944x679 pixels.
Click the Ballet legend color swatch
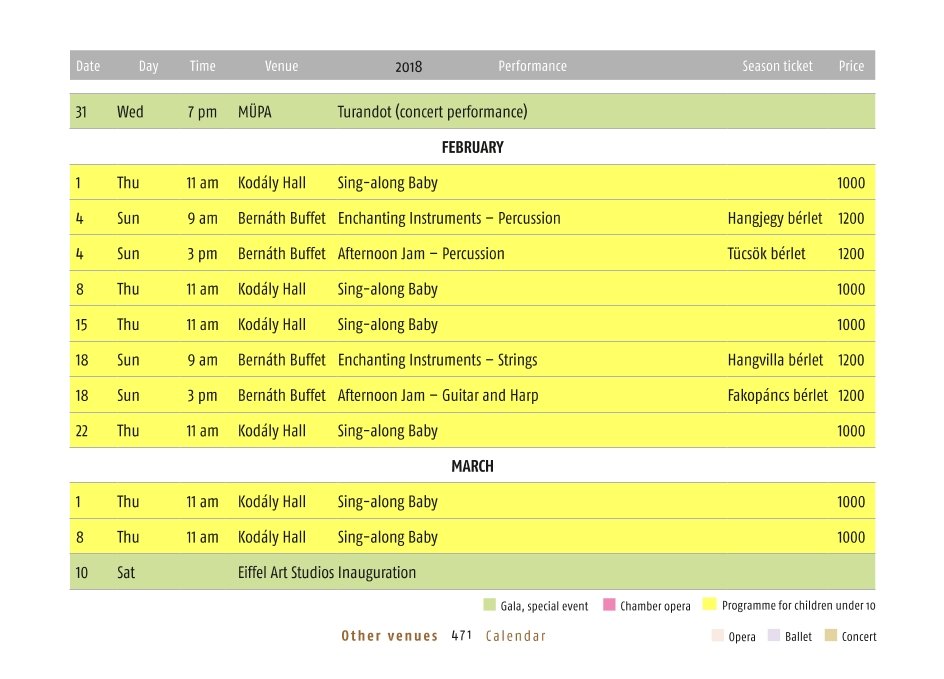point(774,636)
